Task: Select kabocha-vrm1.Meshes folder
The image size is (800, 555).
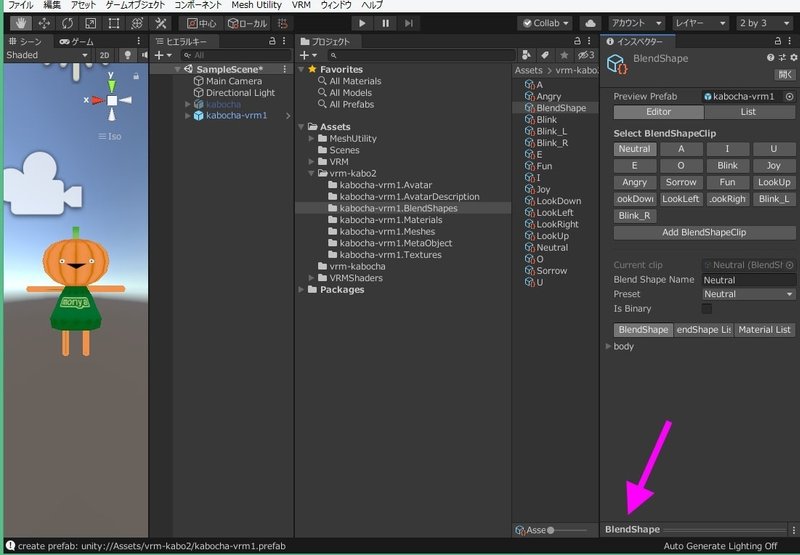Action: pos(387,232)
